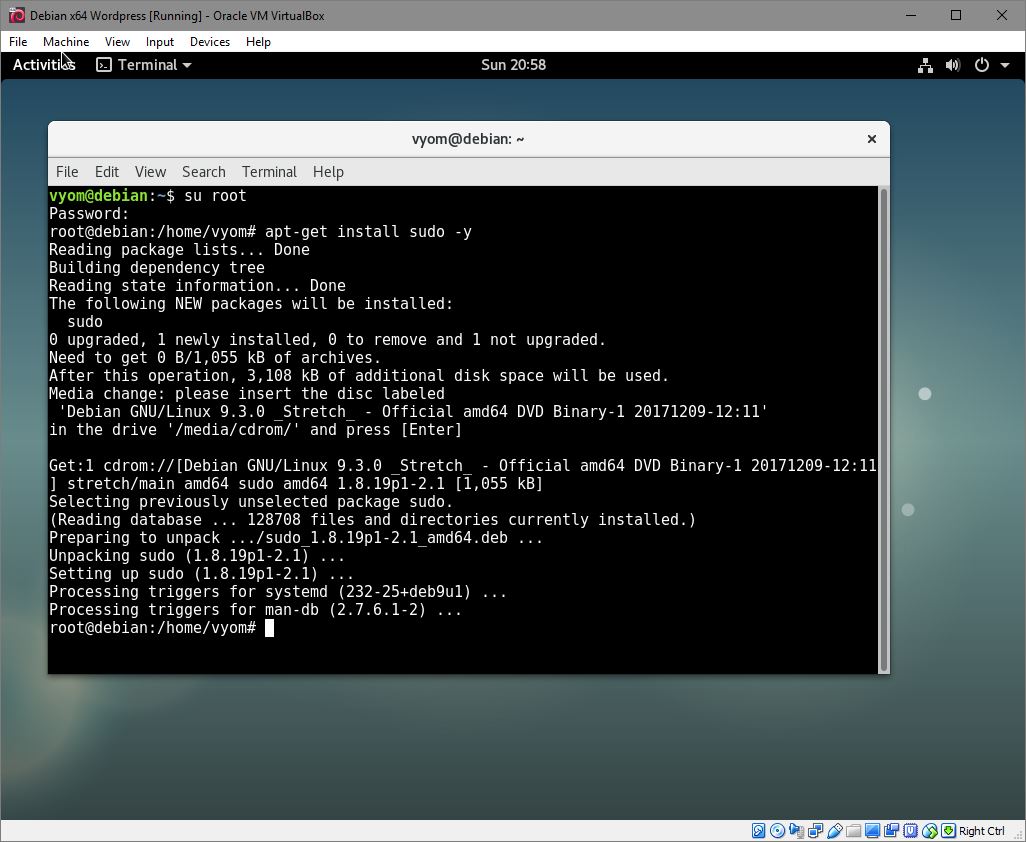Click the display settings status icon
1026x842 pixels.
[872, 831]
